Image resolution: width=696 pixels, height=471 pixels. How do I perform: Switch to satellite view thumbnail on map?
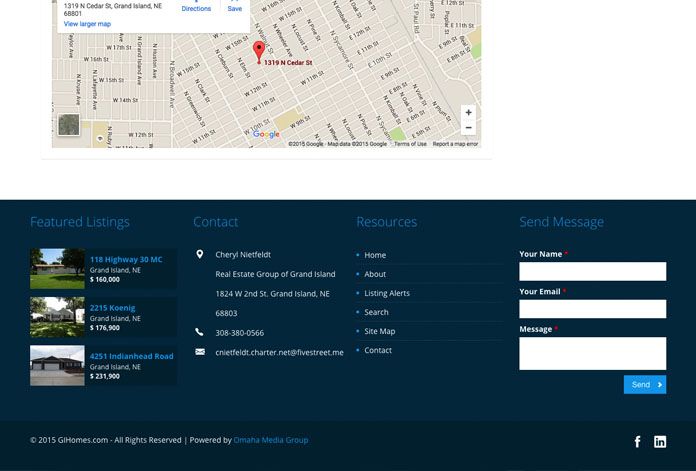coord(69,125)
